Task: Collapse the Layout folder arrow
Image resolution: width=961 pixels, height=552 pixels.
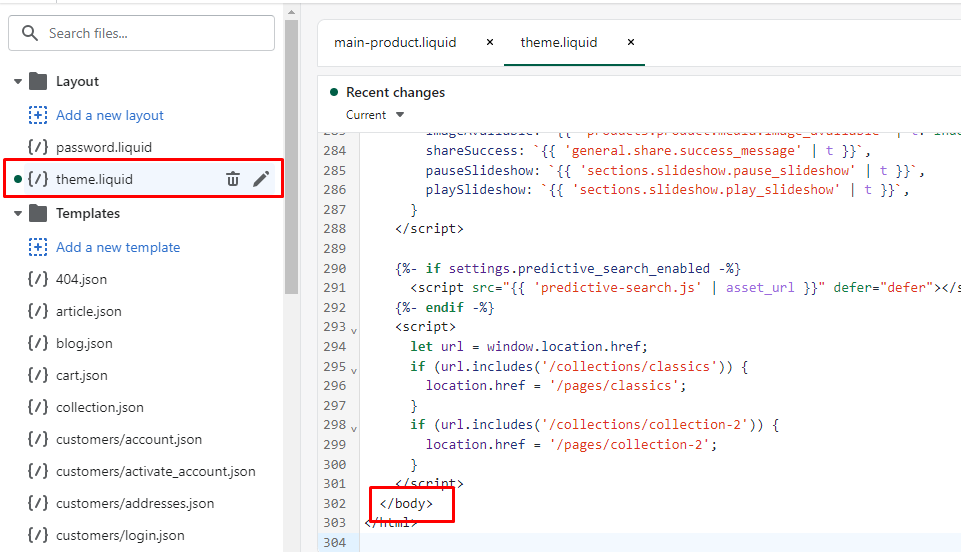Action: coord(18,82)
